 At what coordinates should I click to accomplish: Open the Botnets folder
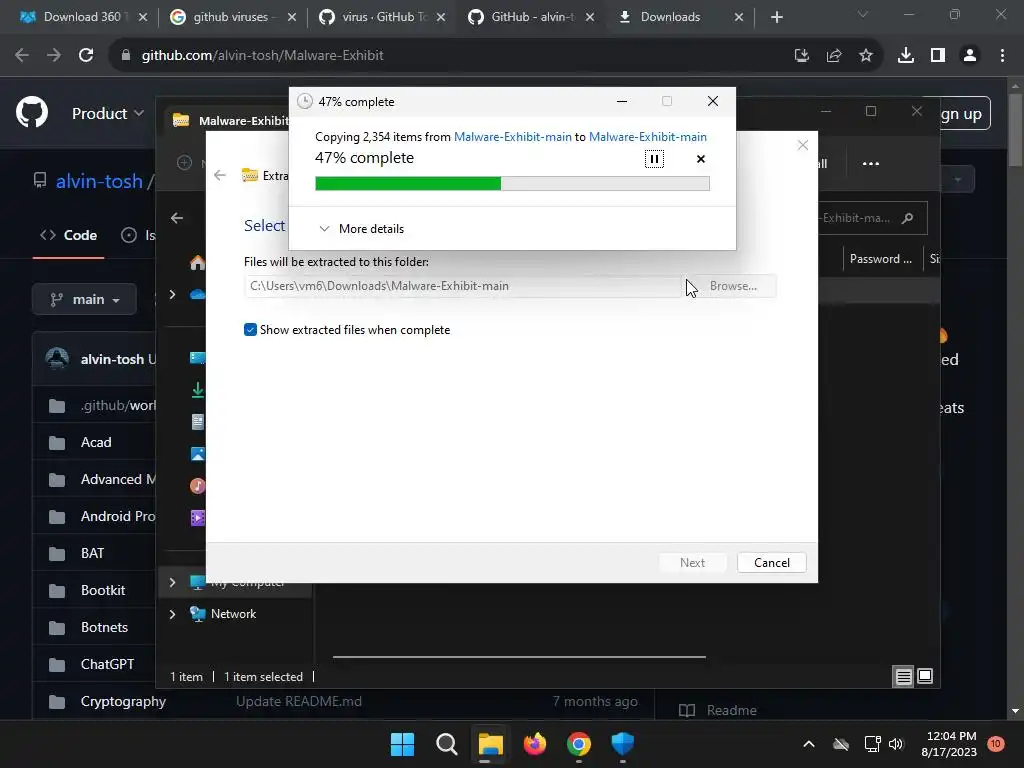[x=104, y=627]
